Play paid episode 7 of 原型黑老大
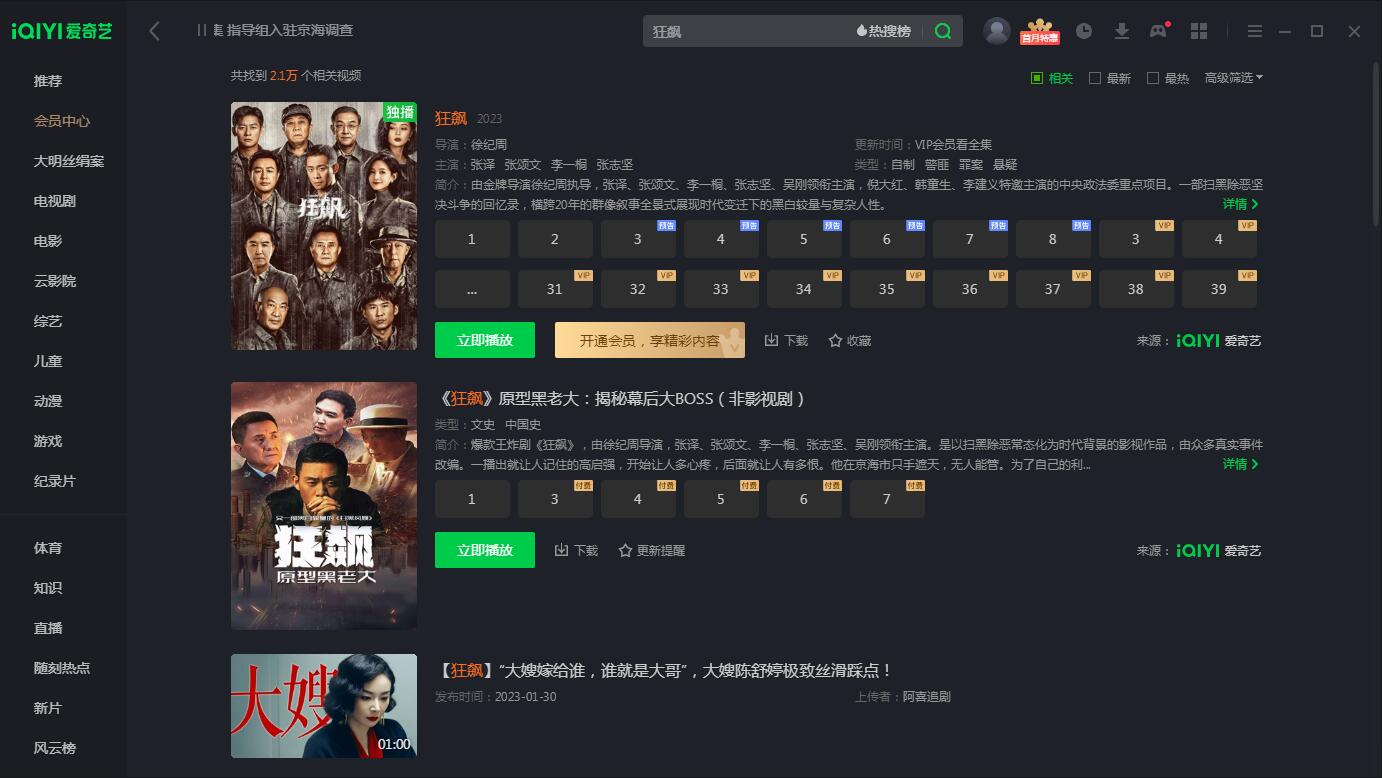This screenshot has width=1382, height=778. tap(887, 499)
